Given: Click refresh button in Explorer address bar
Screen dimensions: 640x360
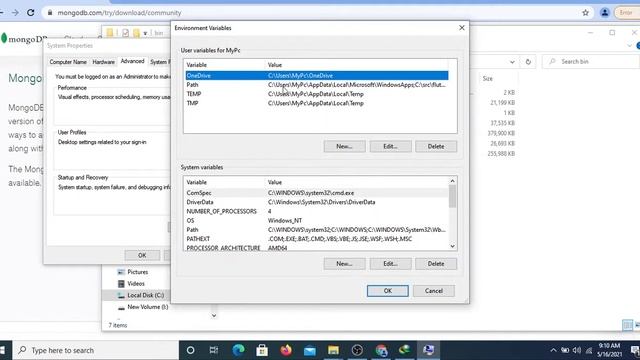Looking at the screenshot, I should [x=528, y=62].
